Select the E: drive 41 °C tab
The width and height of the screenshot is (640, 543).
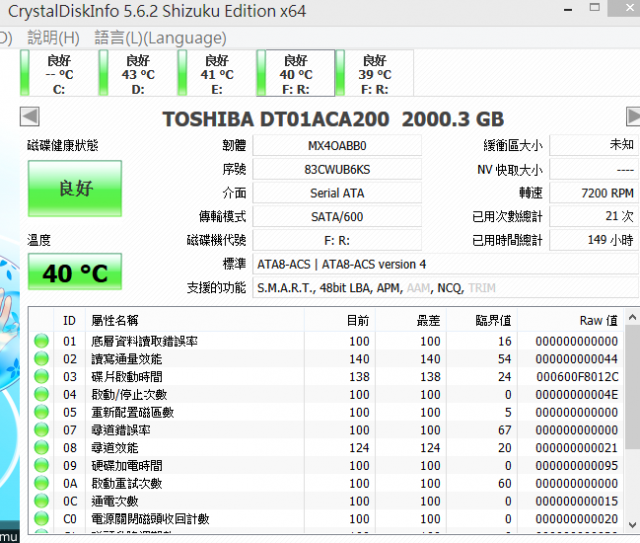point(217,73)
